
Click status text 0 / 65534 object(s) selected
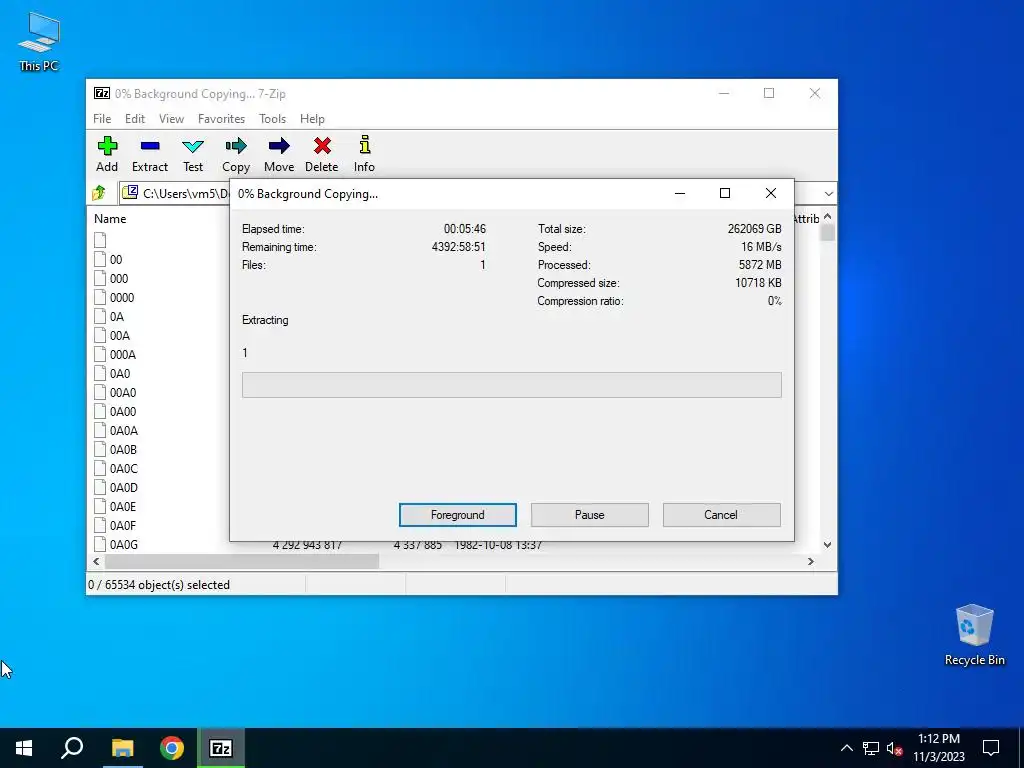[159, 584]
